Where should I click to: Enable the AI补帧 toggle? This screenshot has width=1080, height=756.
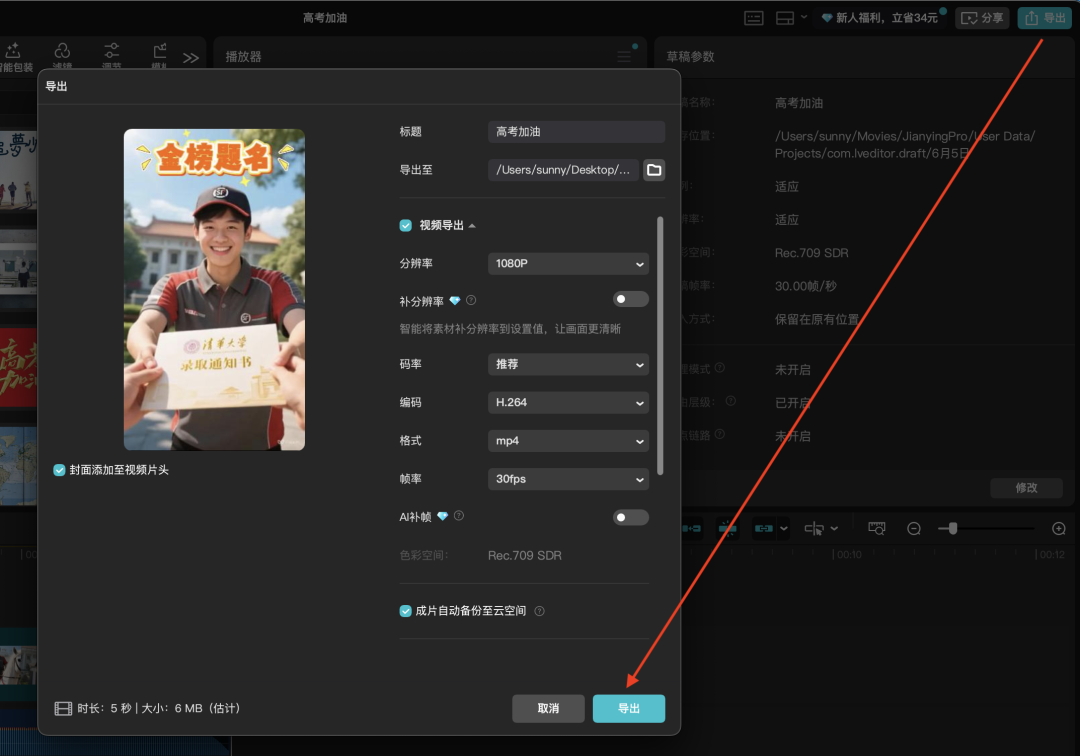pos(630,517)
